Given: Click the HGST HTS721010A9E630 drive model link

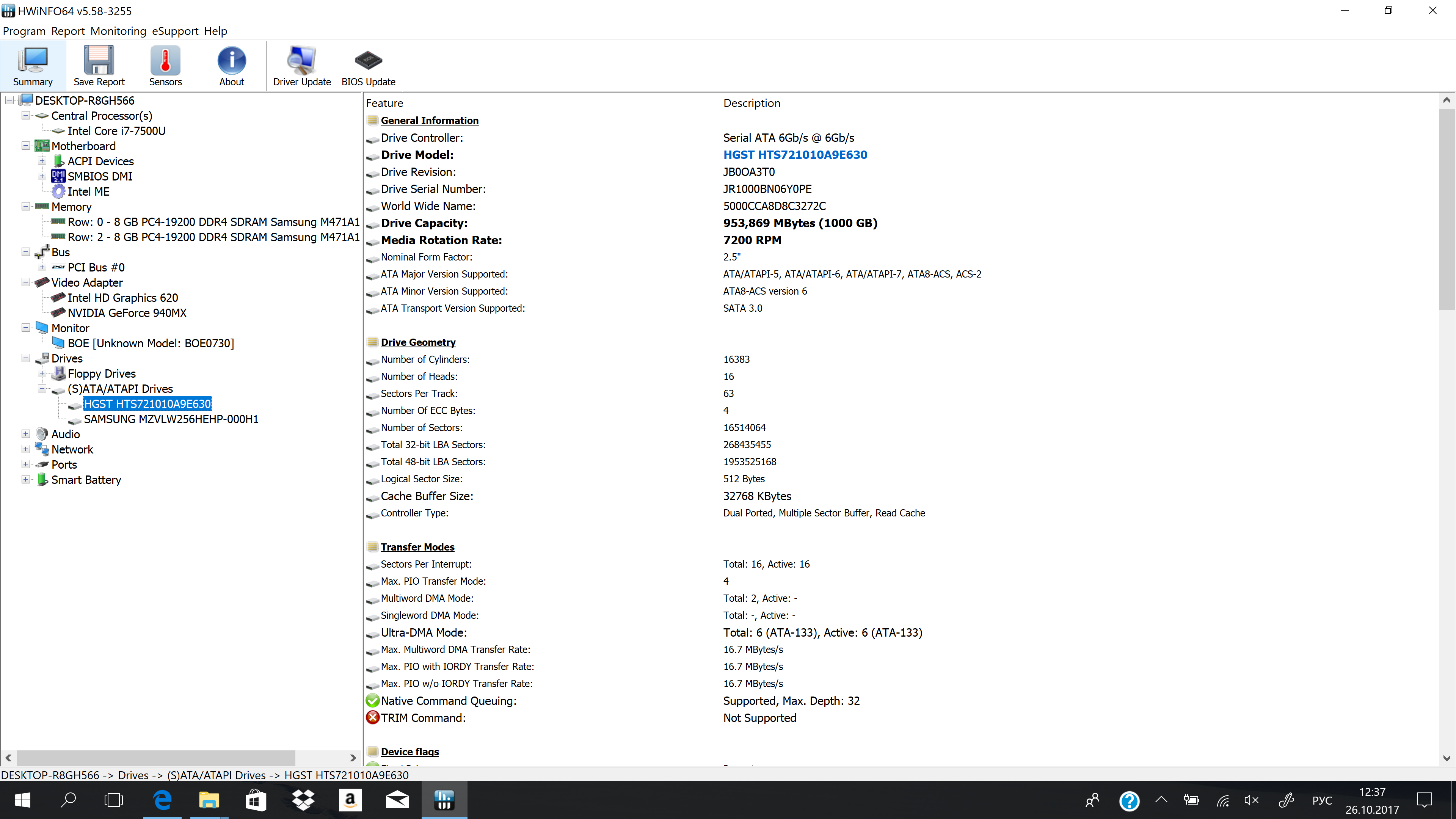Looking at the screenshot, I should tap(795, 155).
